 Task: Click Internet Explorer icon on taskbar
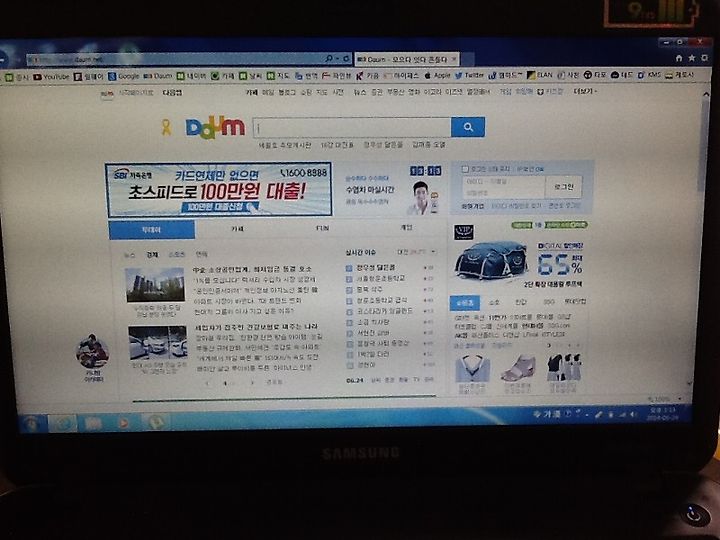[x=63, y=422]
